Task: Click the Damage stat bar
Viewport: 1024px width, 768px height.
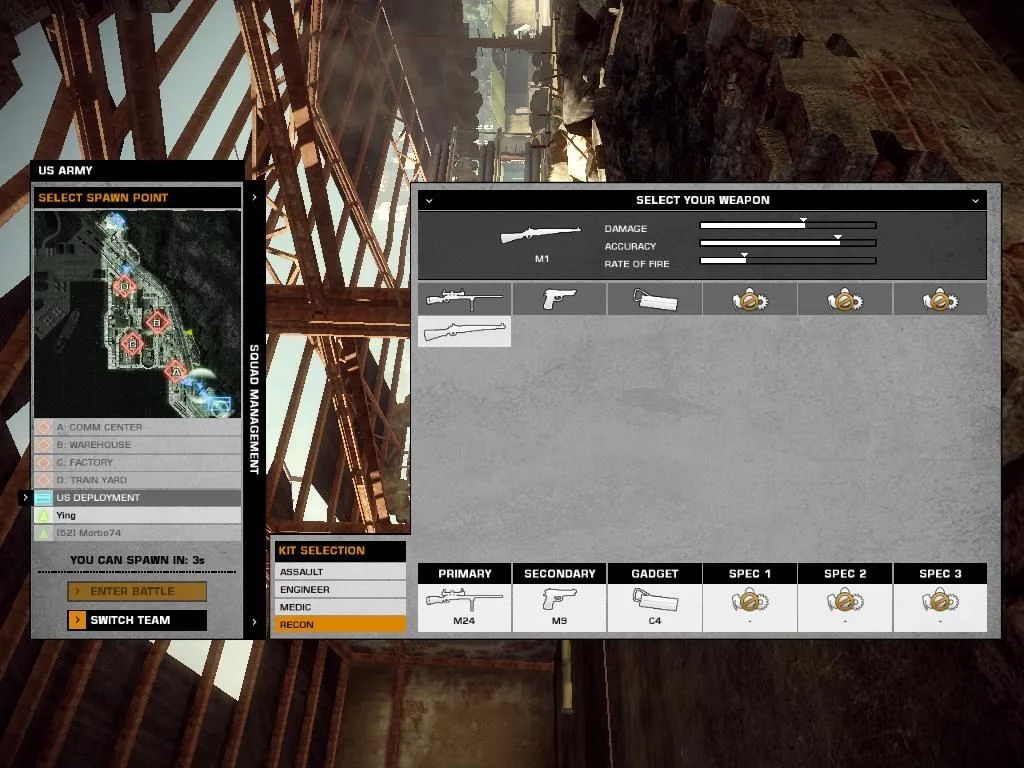Action: pos(788,225)
